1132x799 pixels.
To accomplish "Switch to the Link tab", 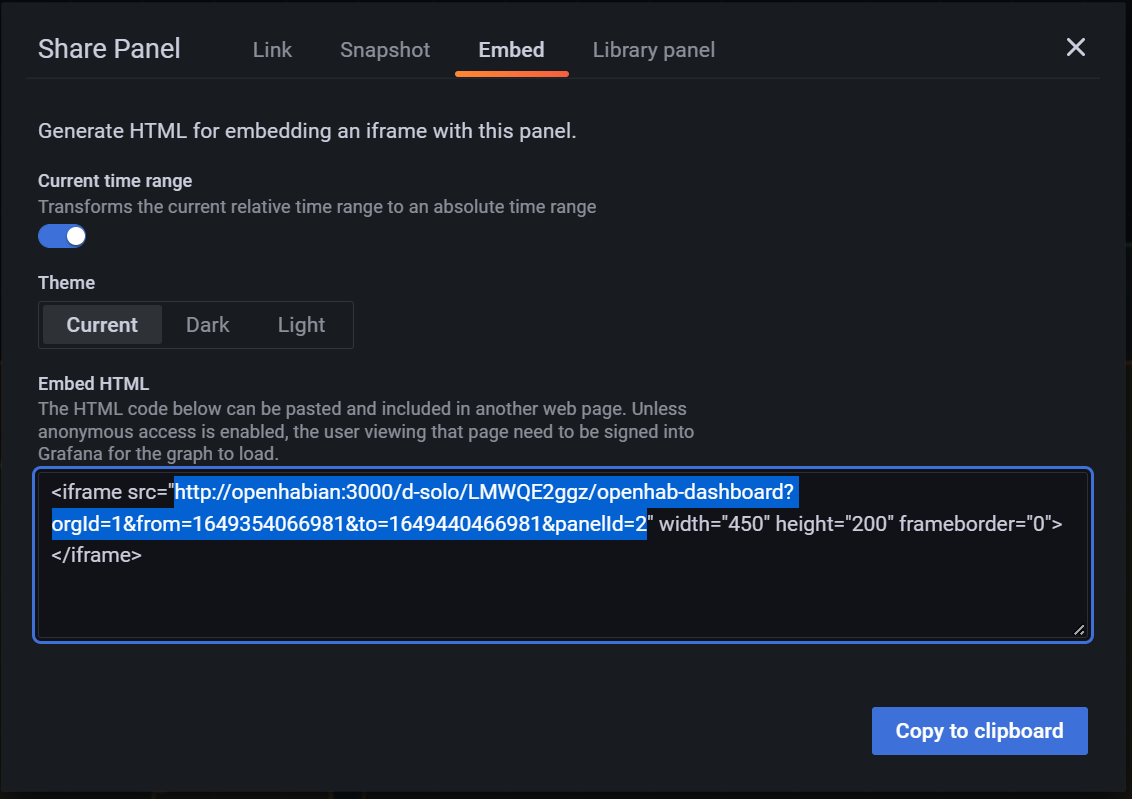I will tap(272, 50).
